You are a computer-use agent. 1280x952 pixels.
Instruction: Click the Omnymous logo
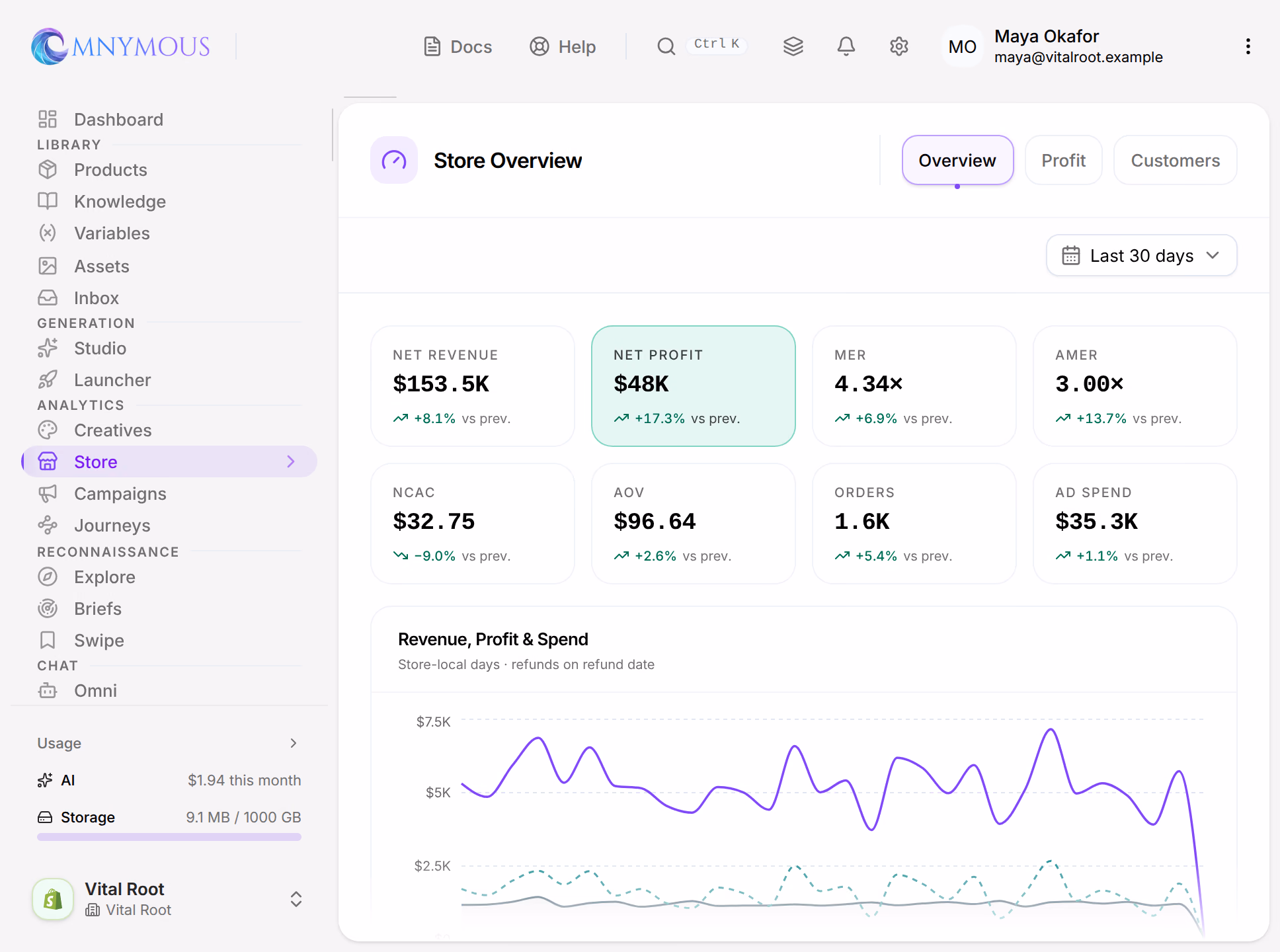pos(120,46)
